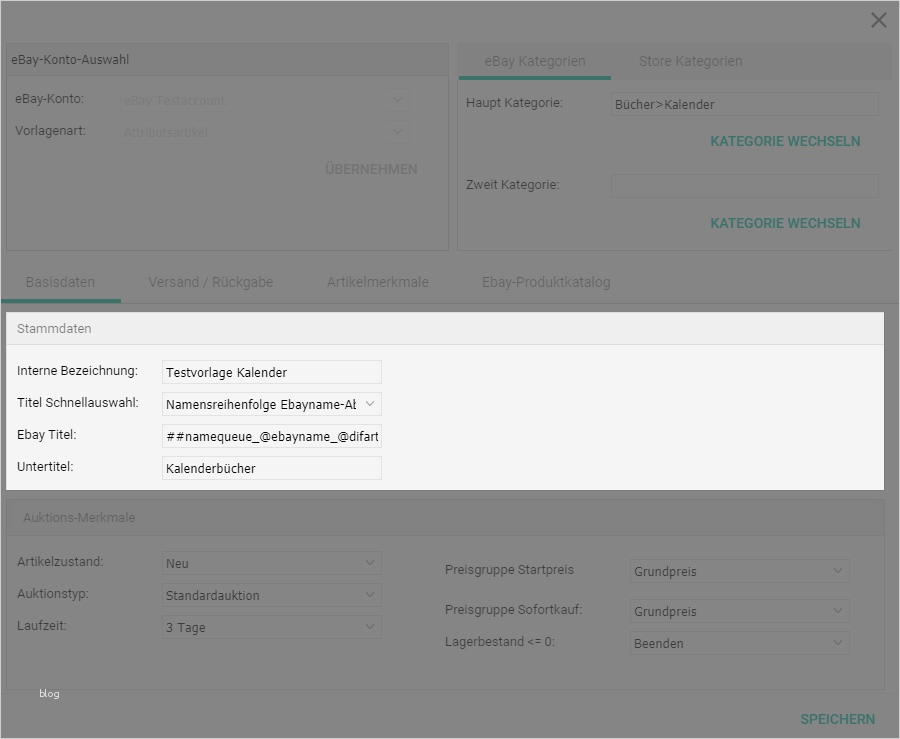Click the Ebay Titel input field

271,437
